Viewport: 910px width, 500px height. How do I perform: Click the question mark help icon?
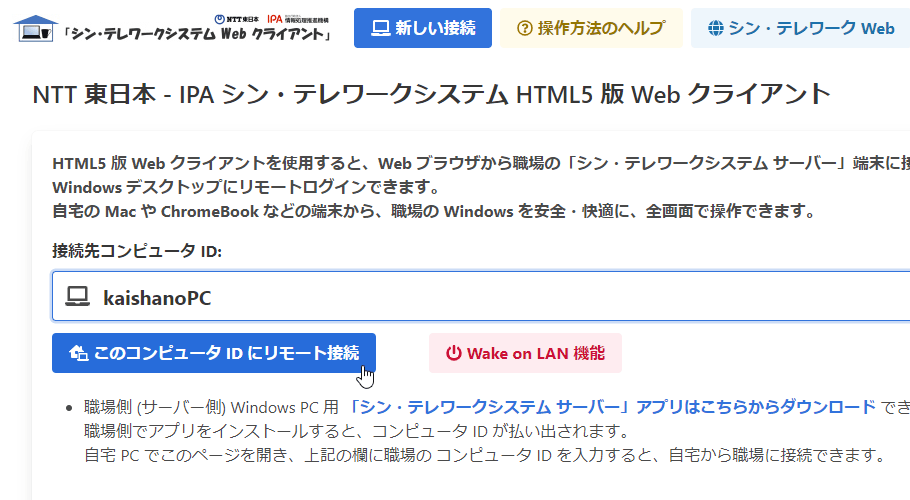coord(525,28)
